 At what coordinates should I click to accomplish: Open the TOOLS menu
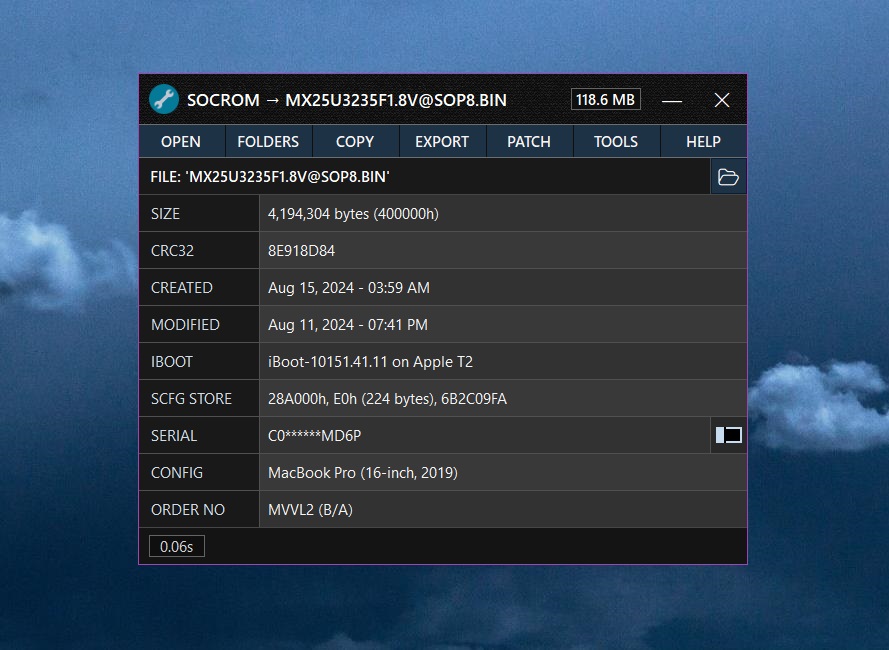tap(616, 141)
